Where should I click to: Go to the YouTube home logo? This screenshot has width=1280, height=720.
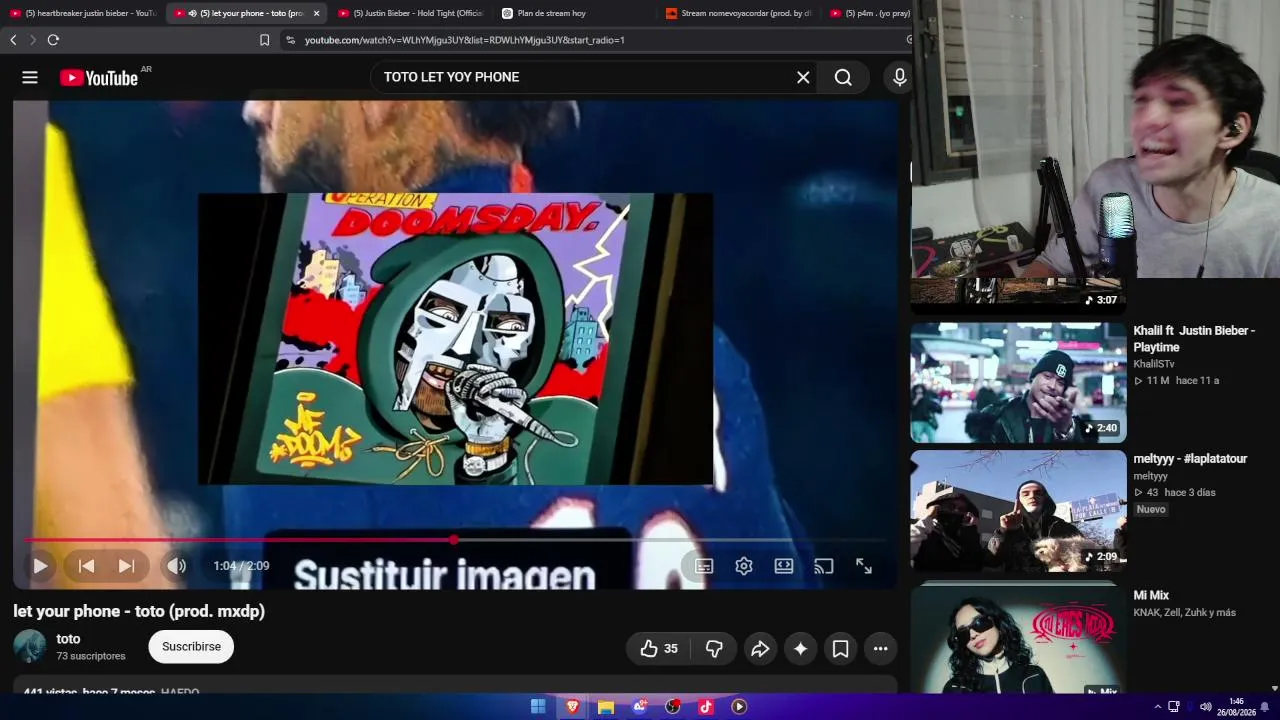[x=99, y=78]
